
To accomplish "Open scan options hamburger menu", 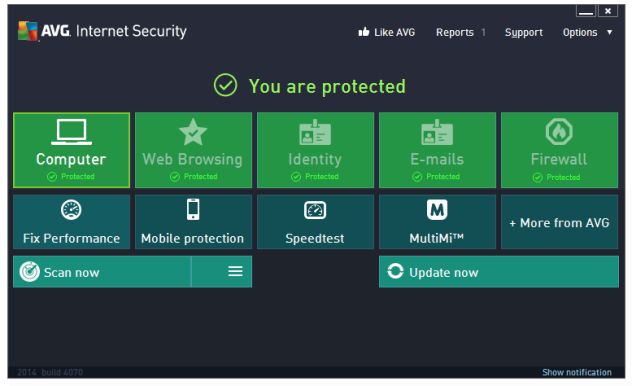I will 235,271.
